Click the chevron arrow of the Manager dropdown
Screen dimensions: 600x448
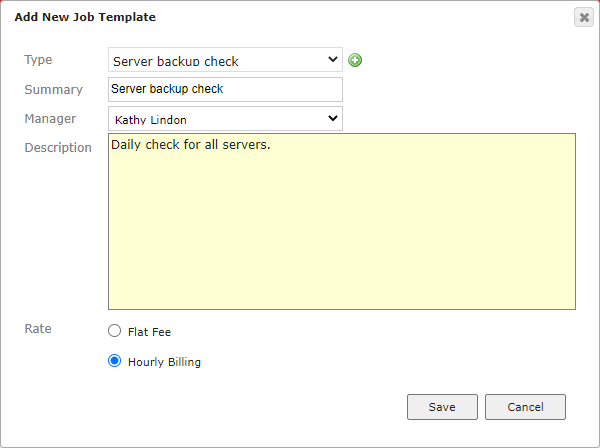point(333,118)
